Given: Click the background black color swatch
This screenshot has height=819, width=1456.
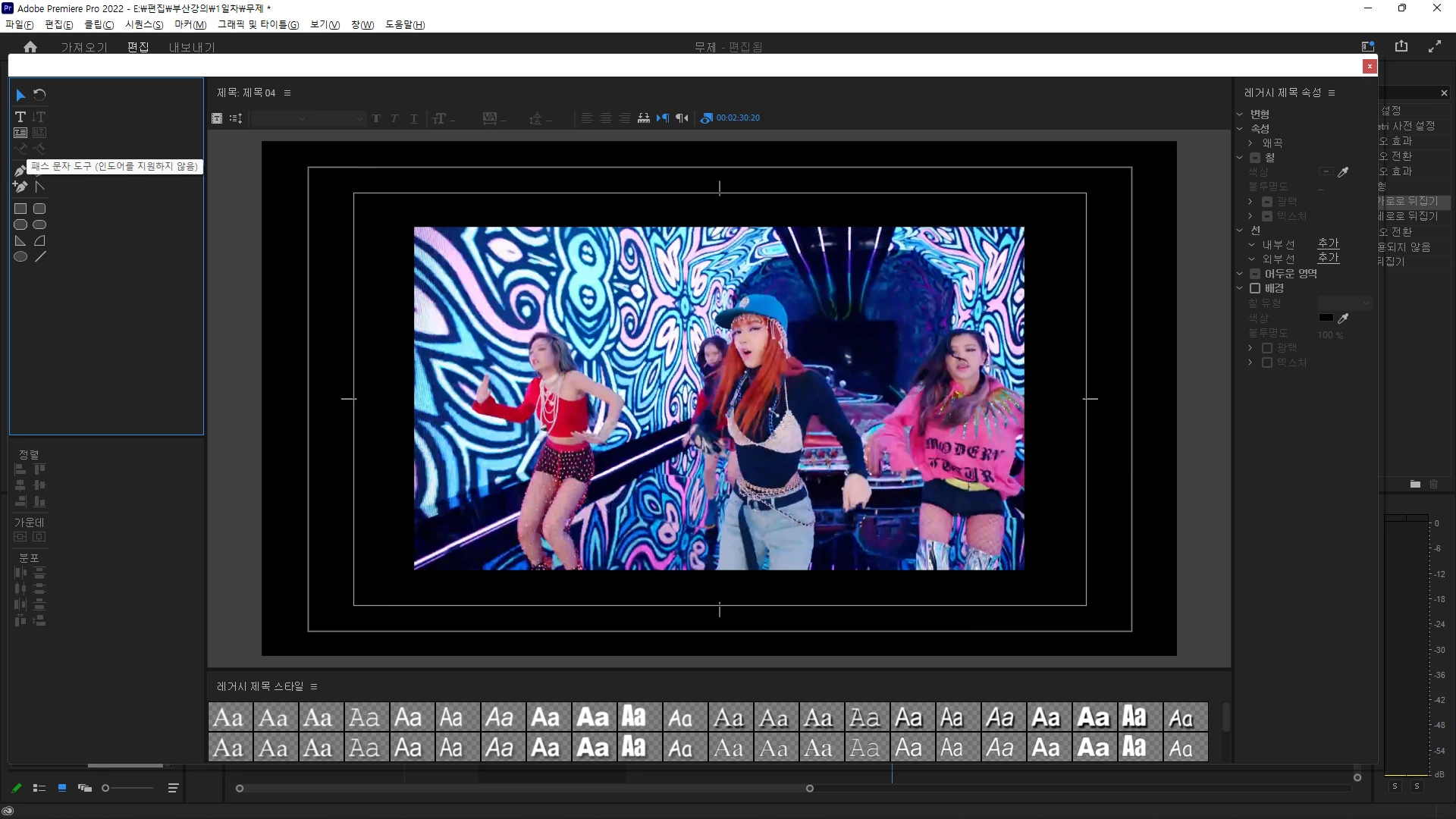Looking at the screenshot, I should [1326, 318].
